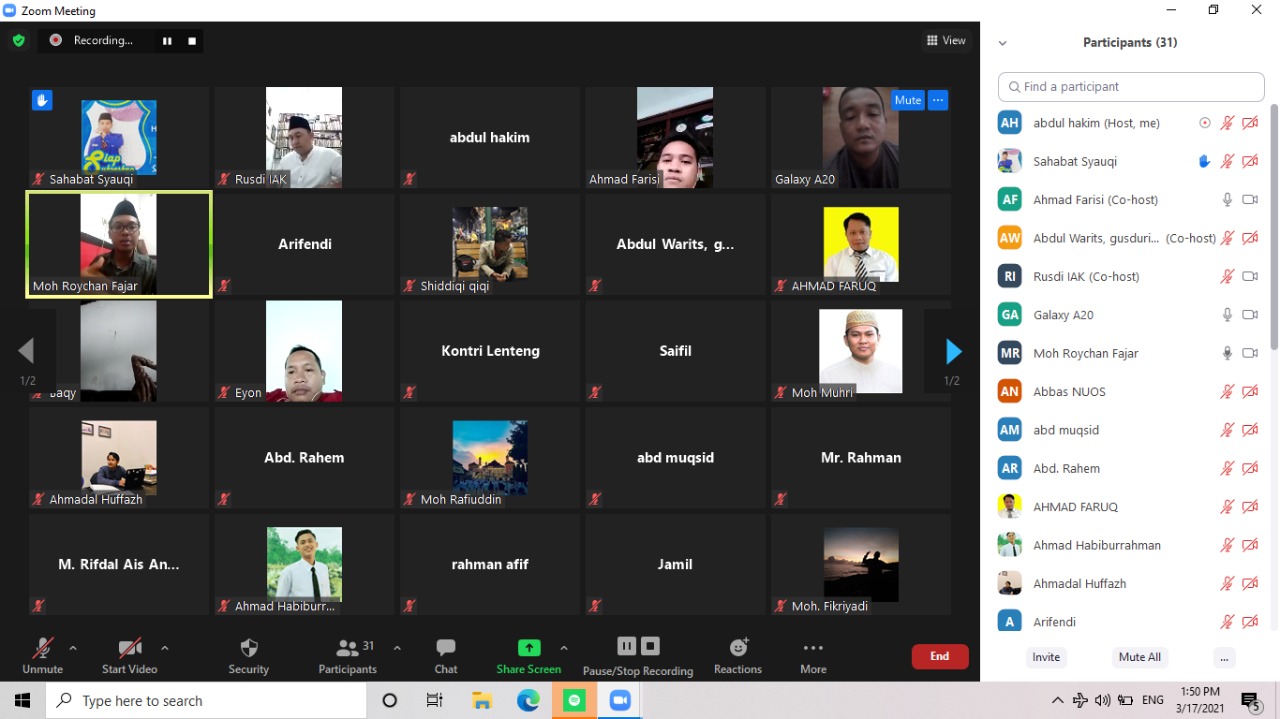The height and width of the screenshot is (719, 1280).
Task: Open the More options ellipsis in toolbar
Action: [813, 655]
